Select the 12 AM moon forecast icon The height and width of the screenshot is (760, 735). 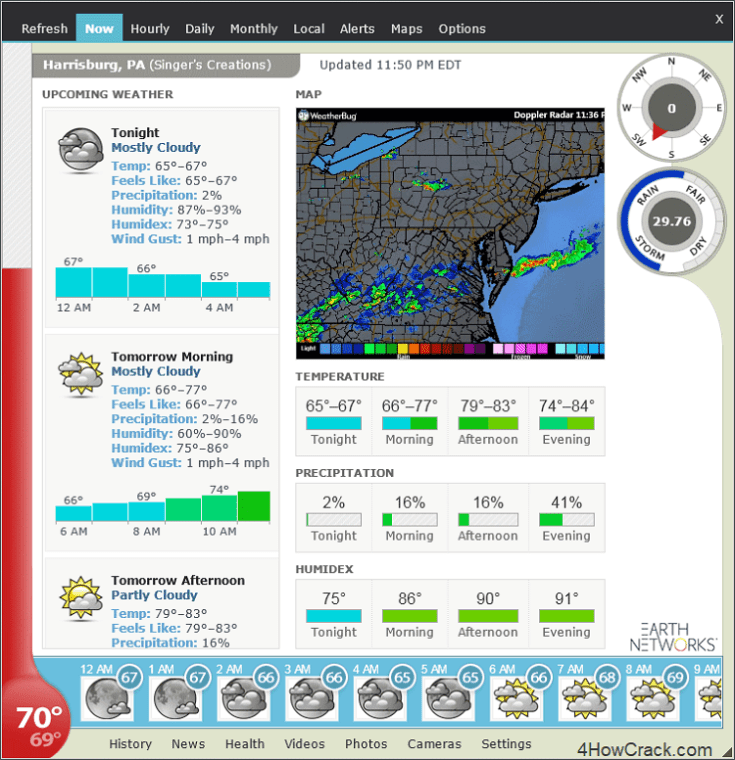point(107,698)
